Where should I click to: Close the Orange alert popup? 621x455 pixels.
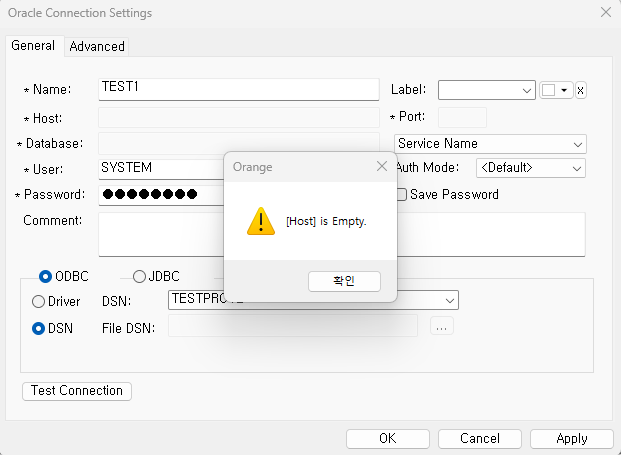point(381,167)
